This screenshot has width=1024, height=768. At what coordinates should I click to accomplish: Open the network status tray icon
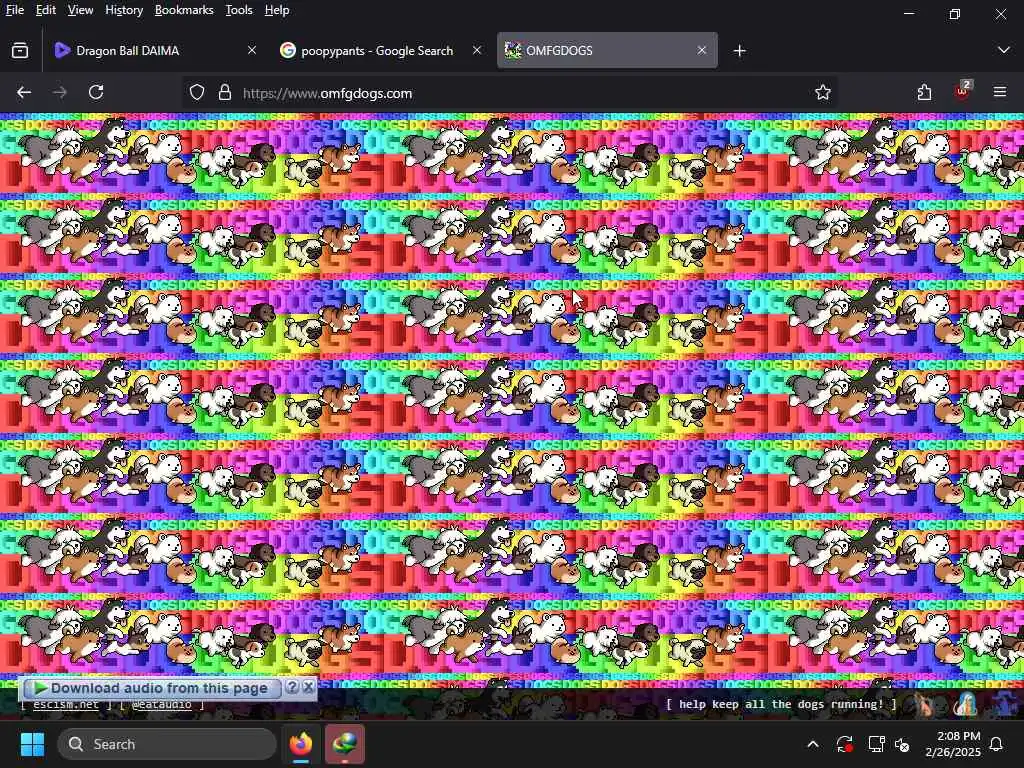click(876, 744)
